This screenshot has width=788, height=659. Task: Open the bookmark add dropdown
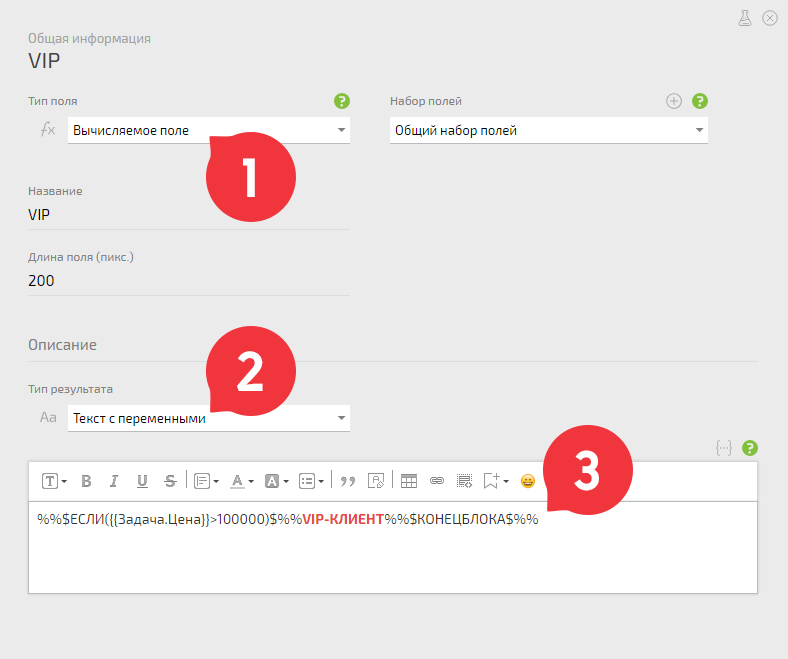(496, 481)
